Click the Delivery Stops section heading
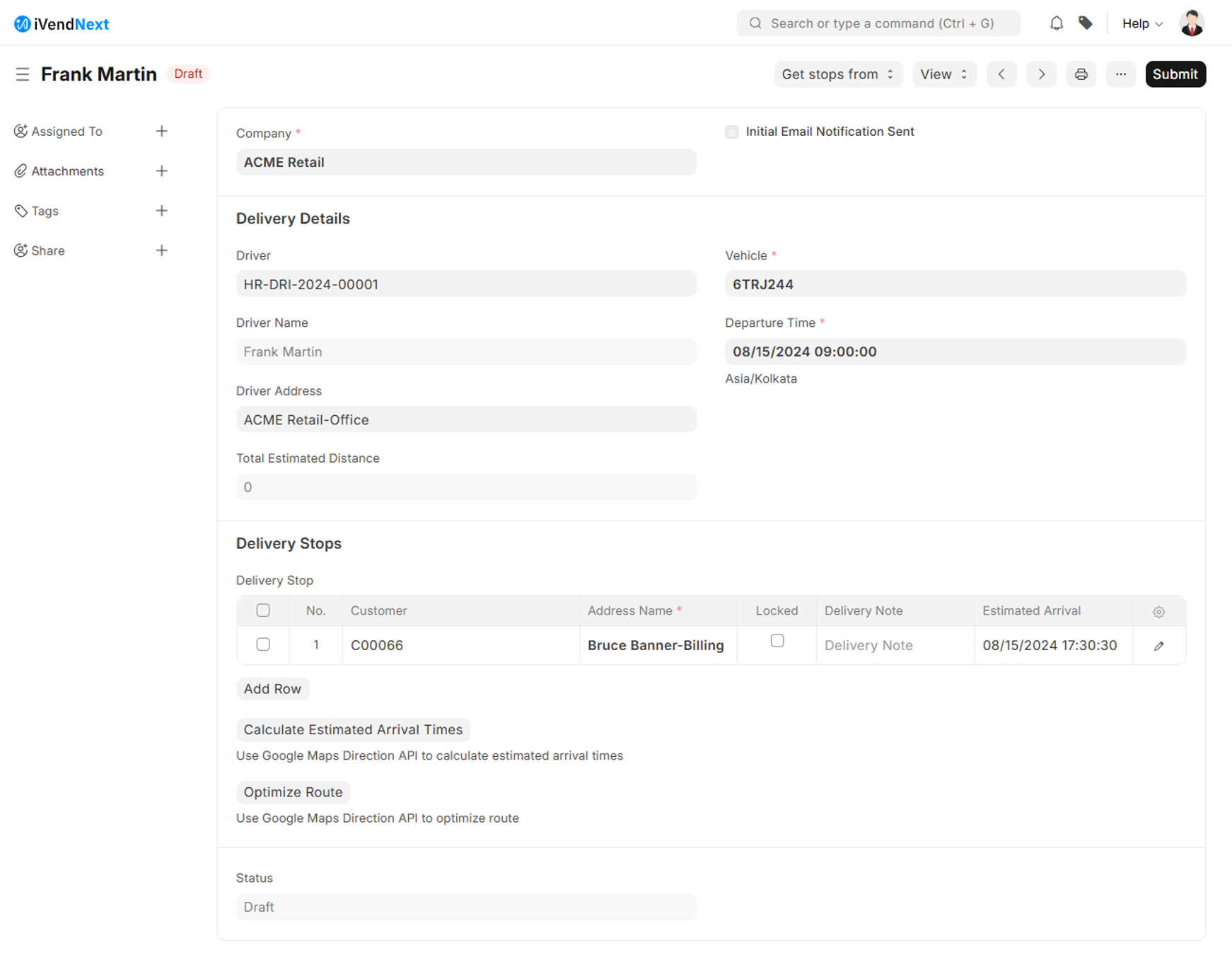This screenshot has width=1232, height=962. [289, 543]
